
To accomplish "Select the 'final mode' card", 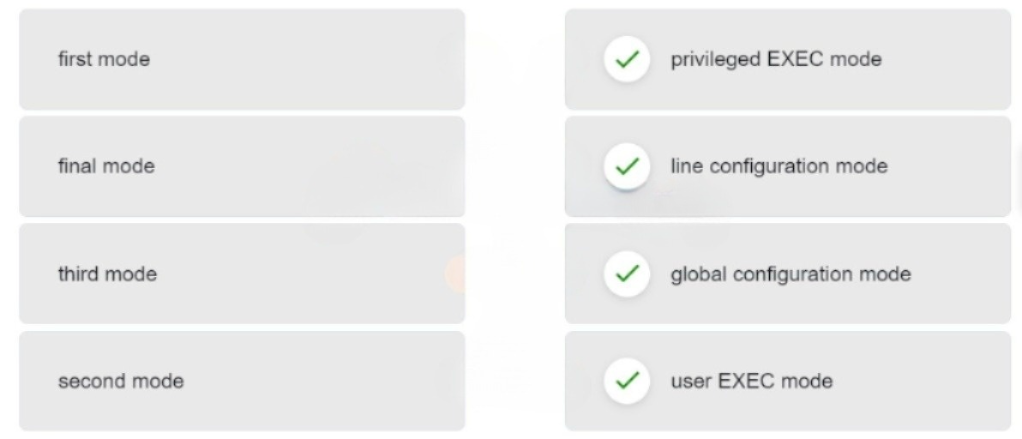I will click(x=242, y=167).
